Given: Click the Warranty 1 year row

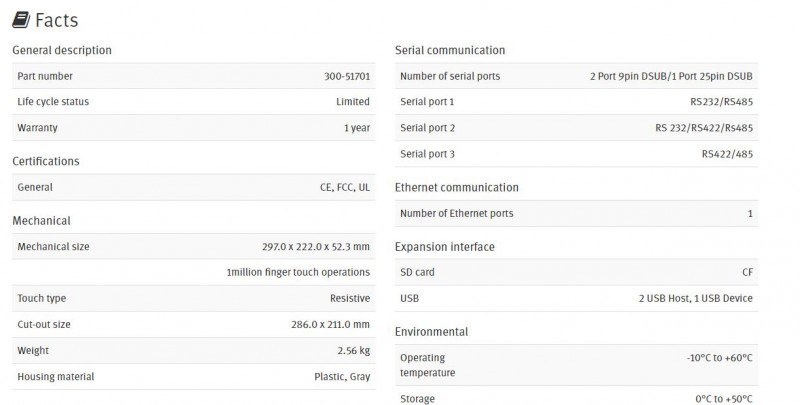Looking at the screenshot, I should tap(193, 128).
